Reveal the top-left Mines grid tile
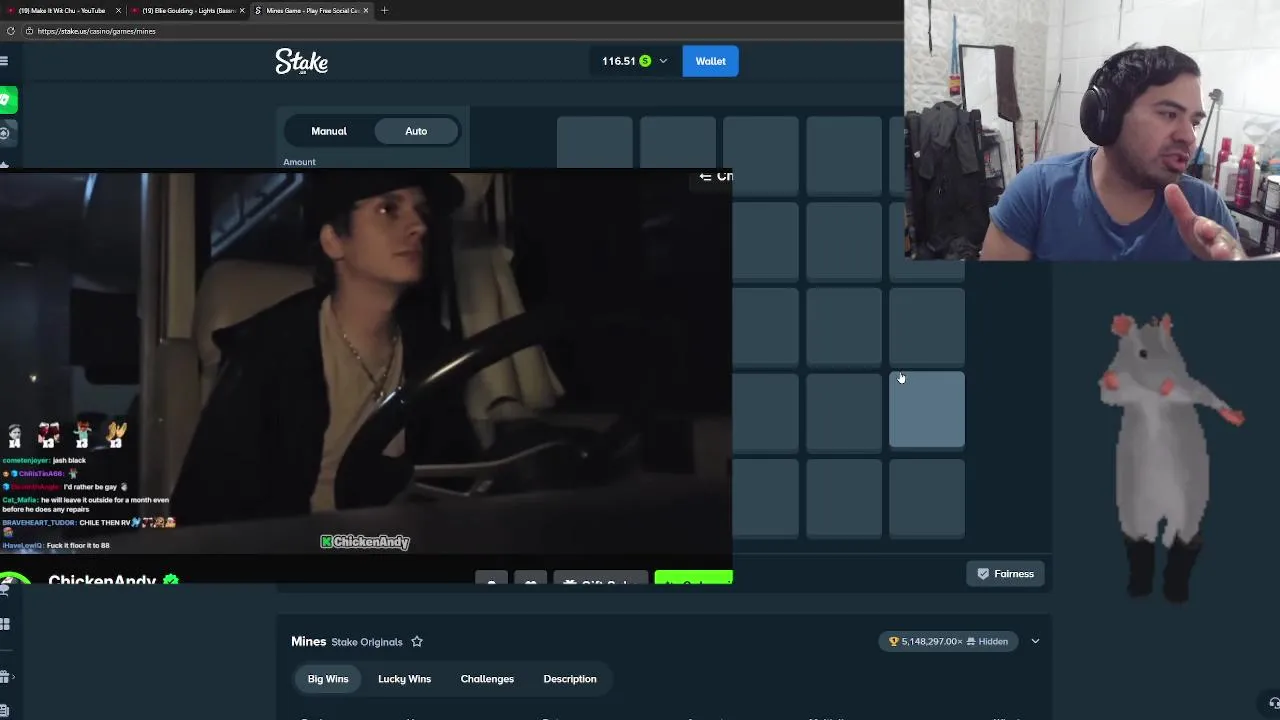 pyautogui.click(x=595, y=142)
